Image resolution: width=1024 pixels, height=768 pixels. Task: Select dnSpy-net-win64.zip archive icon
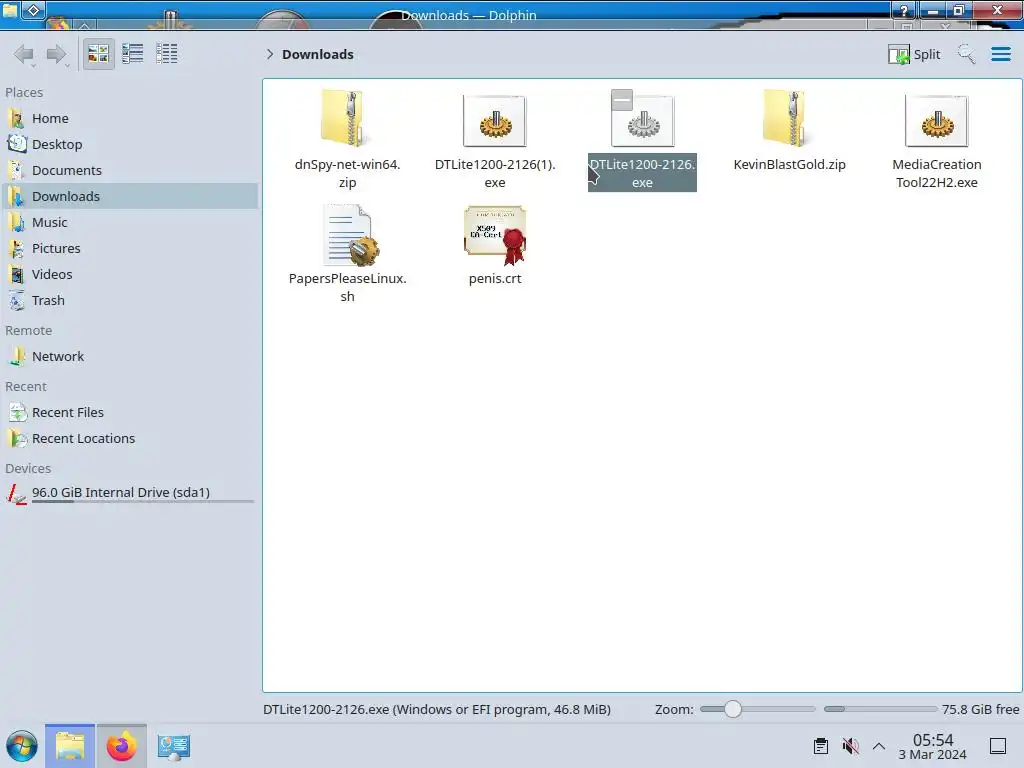coord(347,119)
